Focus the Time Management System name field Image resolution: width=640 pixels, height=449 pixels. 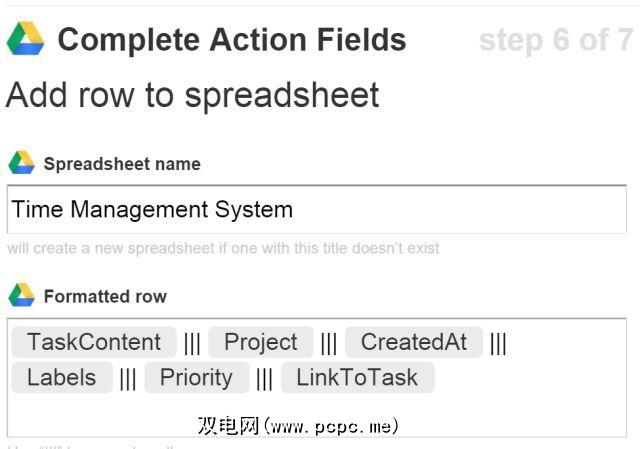pos(316,210)
